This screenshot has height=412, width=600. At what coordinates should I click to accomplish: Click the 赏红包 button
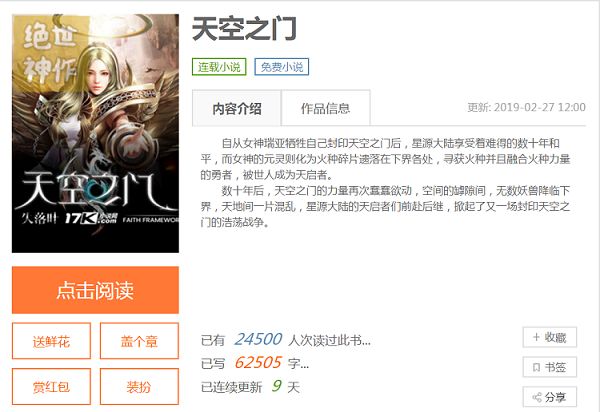(51, 386)
